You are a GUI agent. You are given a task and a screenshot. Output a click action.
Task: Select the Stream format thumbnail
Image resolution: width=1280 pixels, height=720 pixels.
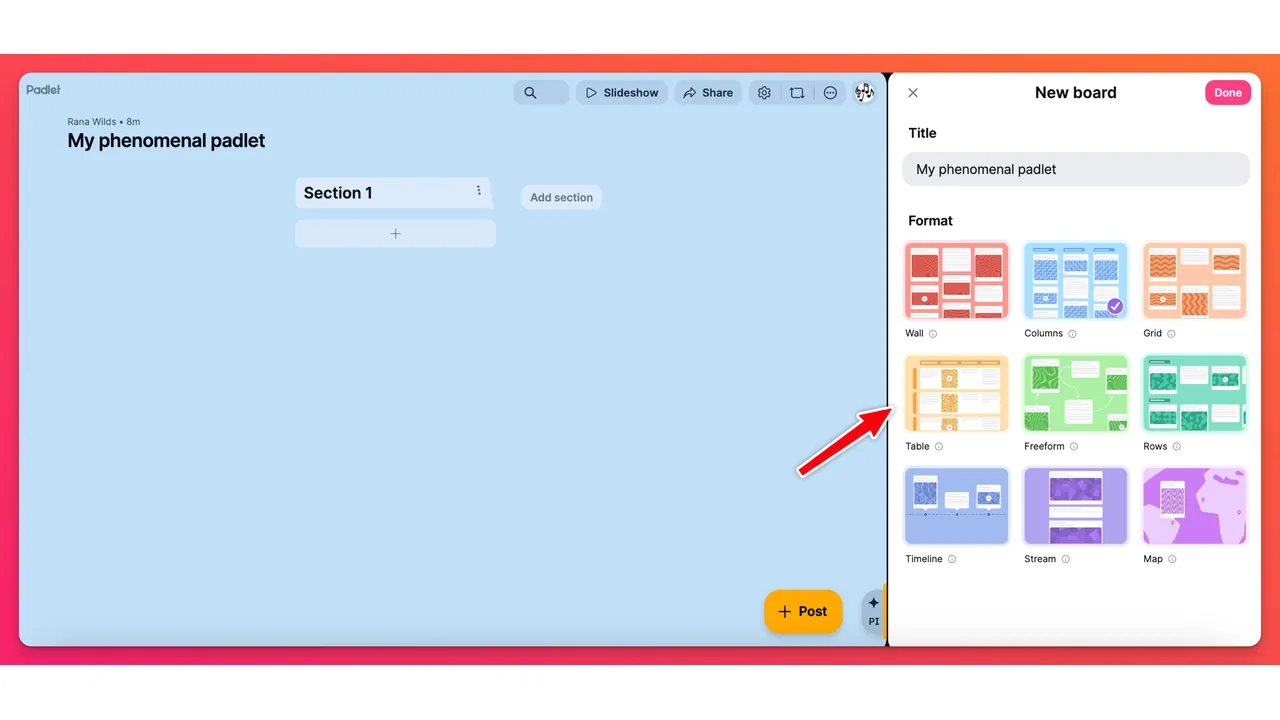click(x=1076, y=506)
